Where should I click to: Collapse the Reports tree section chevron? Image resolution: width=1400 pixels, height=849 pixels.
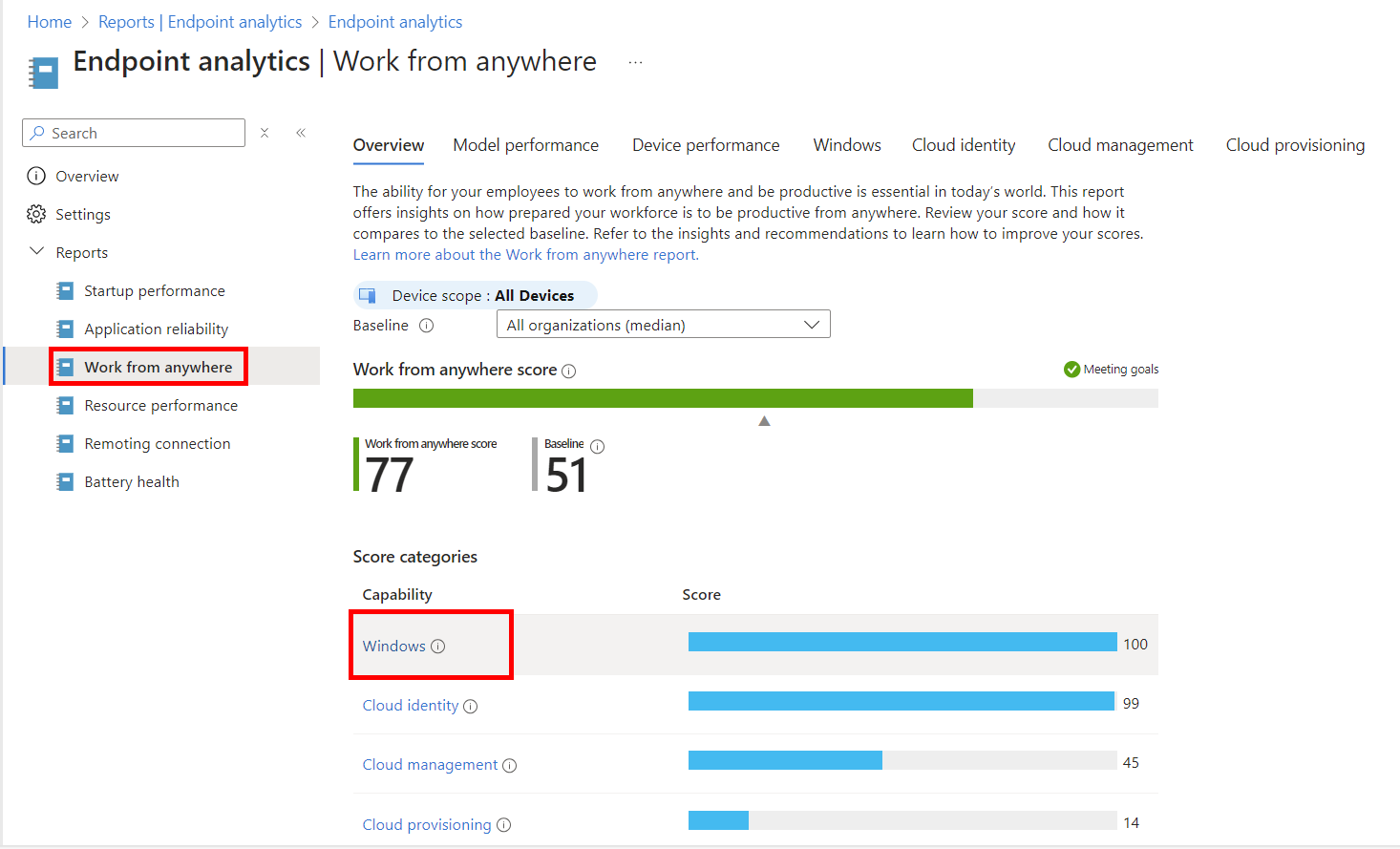pyautogui.click(x=37, y=251)
